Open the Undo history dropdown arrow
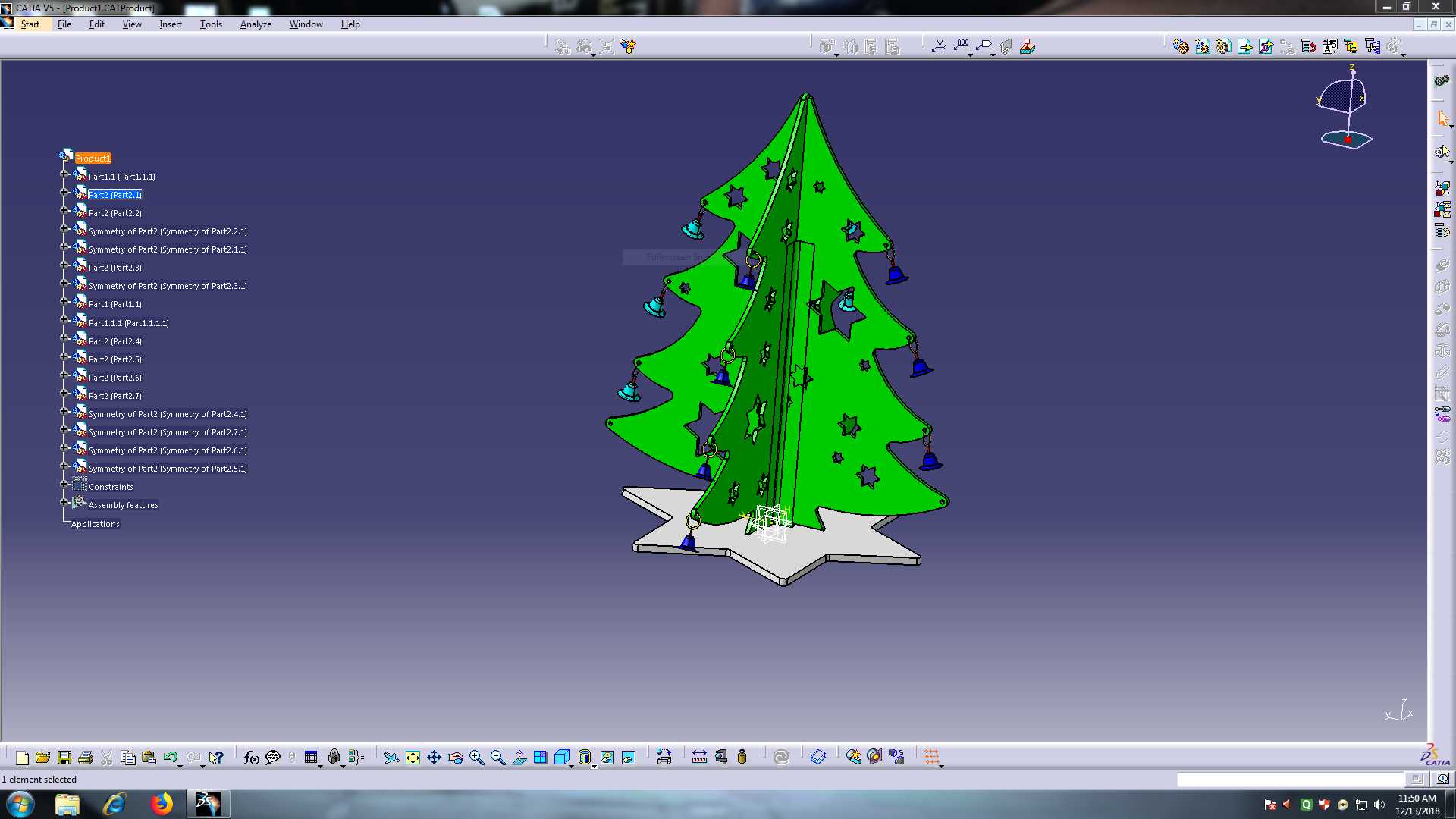Image resolution: width=1456 pixels, height=819 pixels. [x=180, y=766]
